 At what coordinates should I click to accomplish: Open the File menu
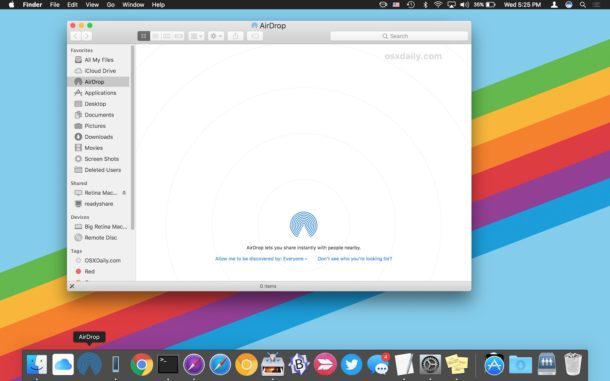(54, 5)
